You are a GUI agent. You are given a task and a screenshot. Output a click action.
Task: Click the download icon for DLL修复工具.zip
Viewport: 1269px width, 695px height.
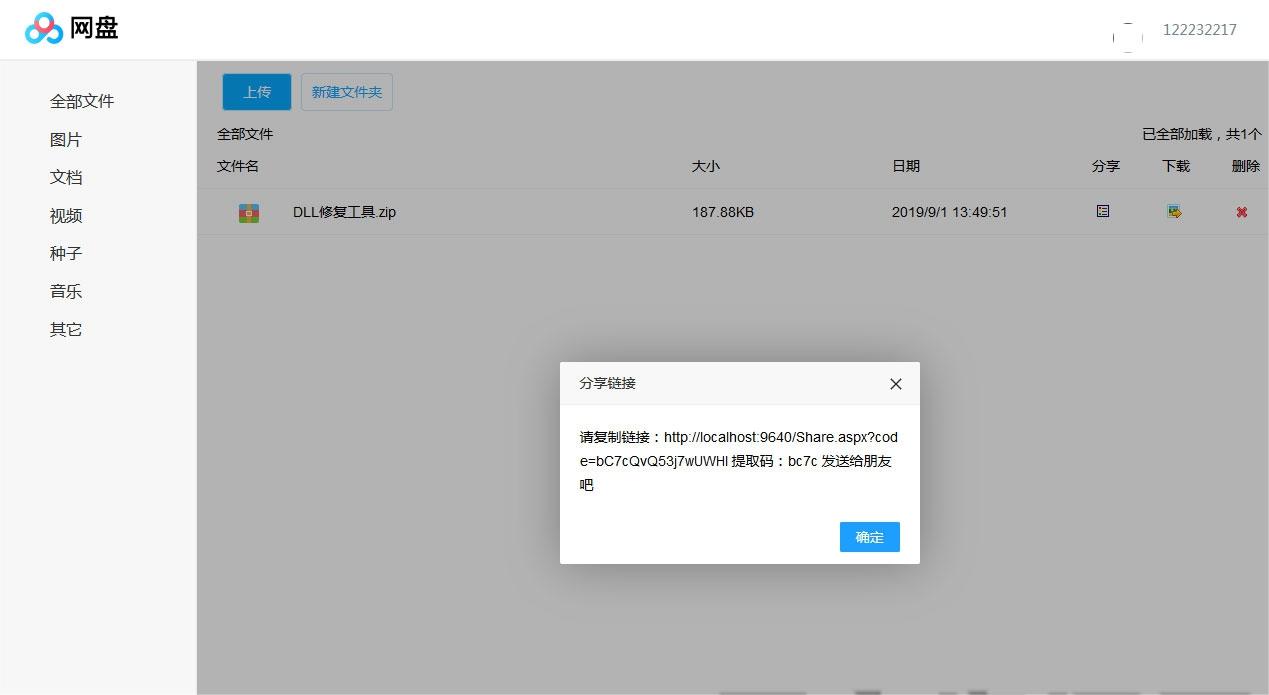[1174, 212]
